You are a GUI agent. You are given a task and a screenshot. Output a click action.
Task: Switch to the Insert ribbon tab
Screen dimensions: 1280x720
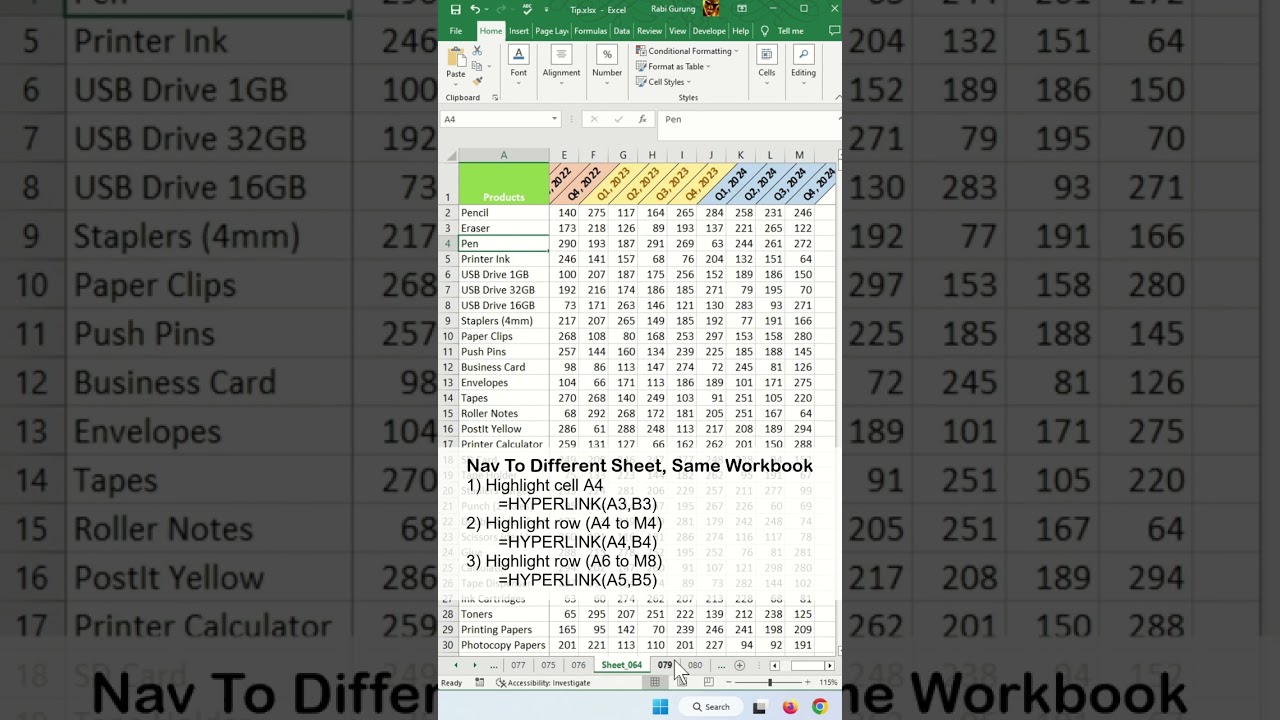click(x=519, y=31)
